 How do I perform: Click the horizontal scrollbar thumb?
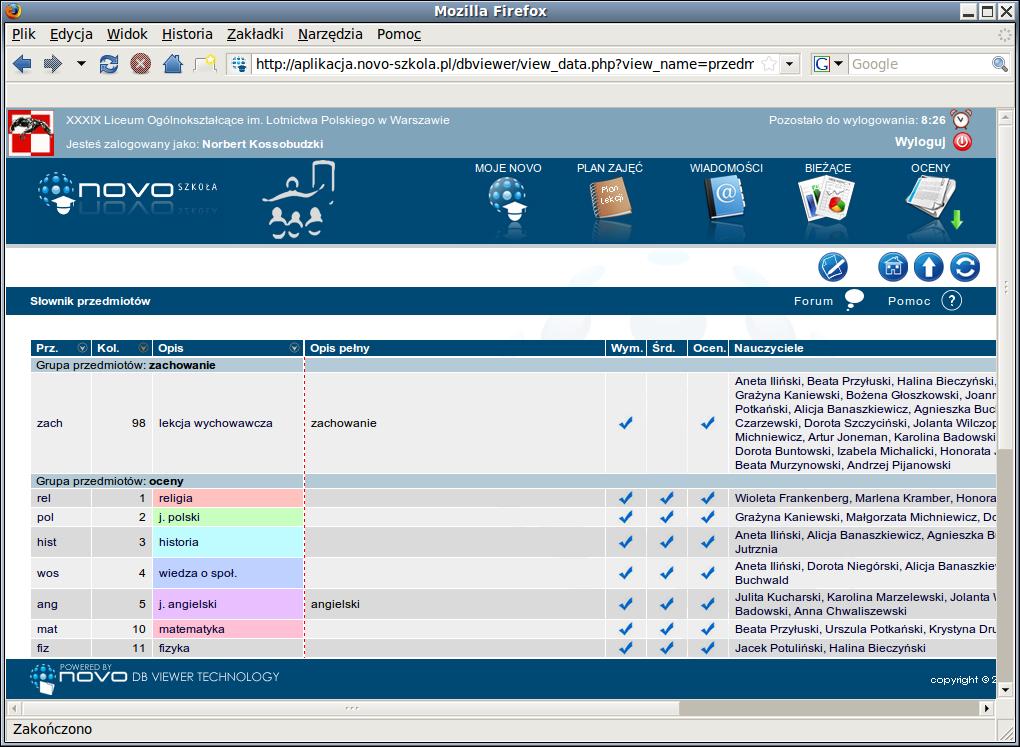[x=351, y=708]
